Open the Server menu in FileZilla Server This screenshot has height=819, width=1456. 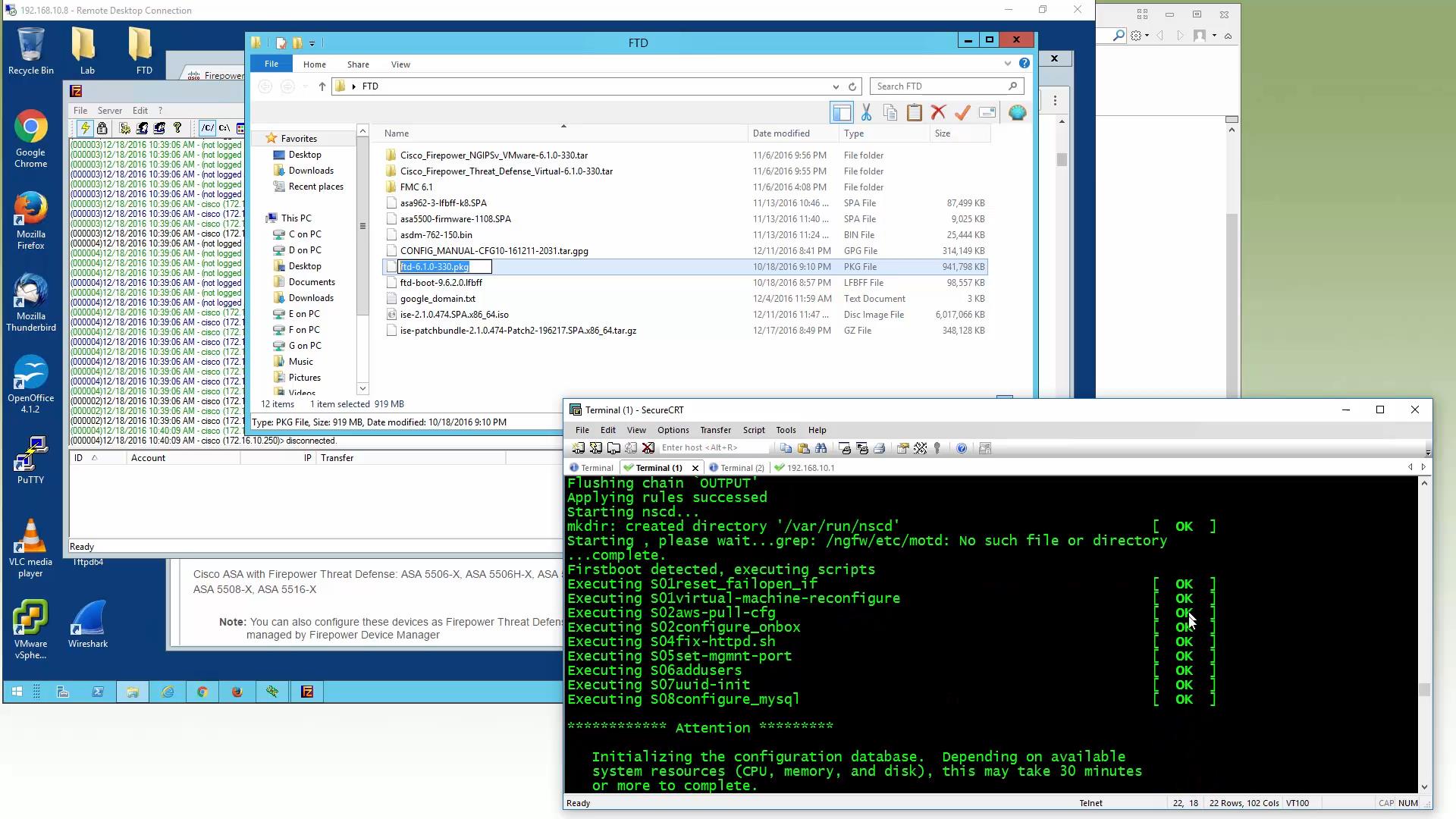[x=109, y=111]
